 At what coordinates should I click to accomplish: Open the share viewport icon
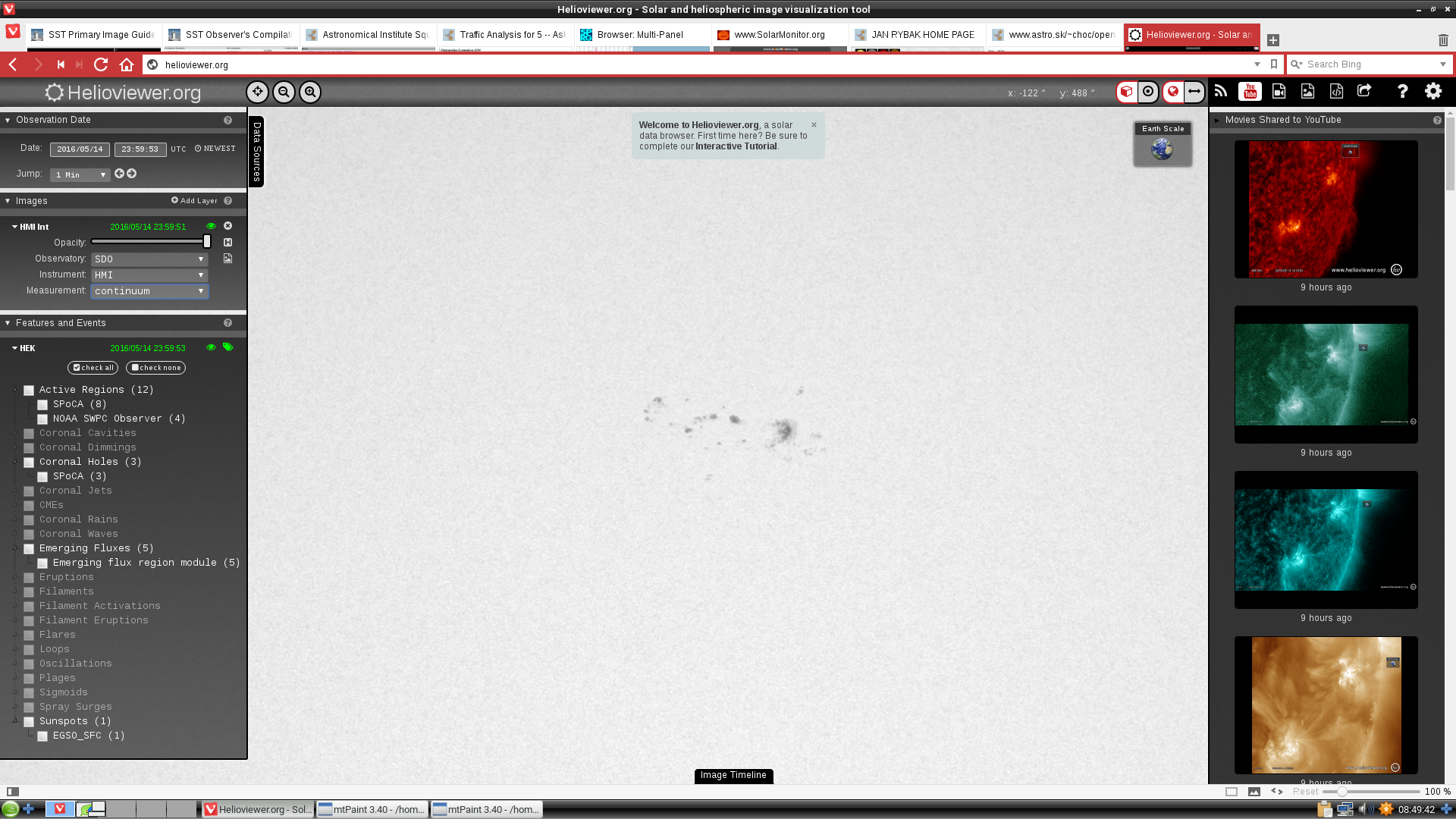[x=1364, y=91]
